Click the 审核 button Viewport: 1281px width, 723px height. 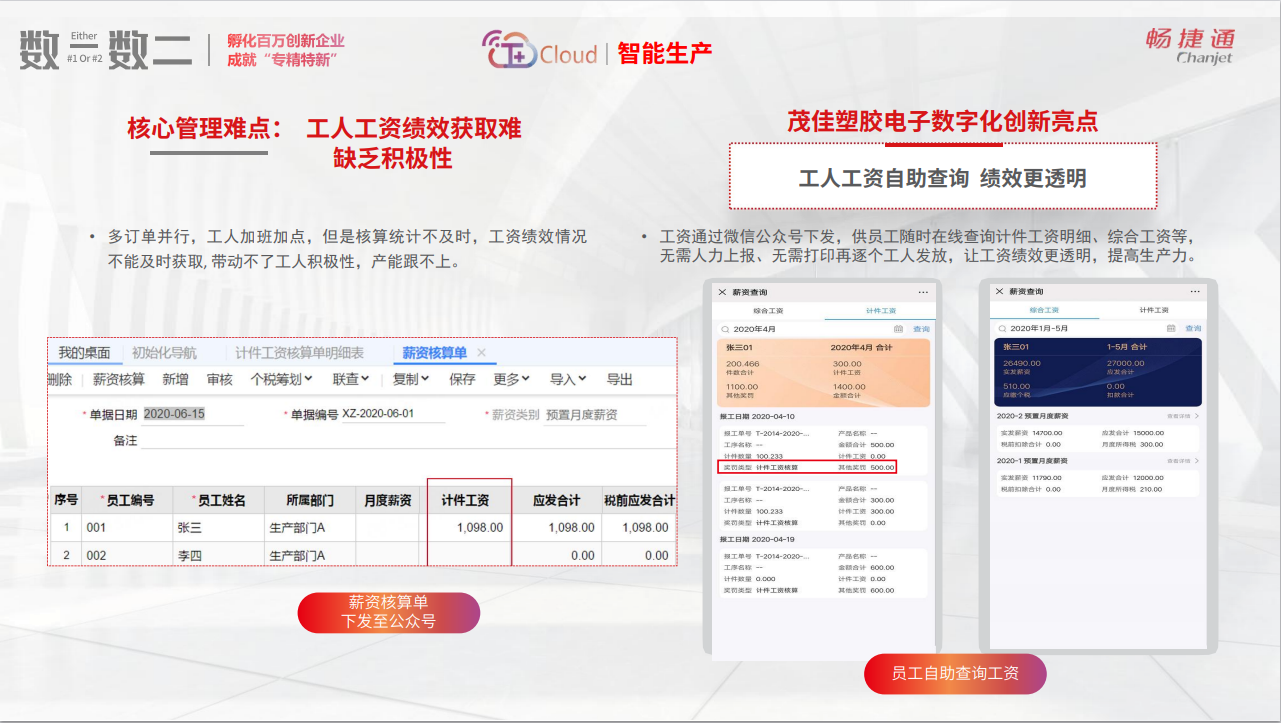click(x=219, y=379)
